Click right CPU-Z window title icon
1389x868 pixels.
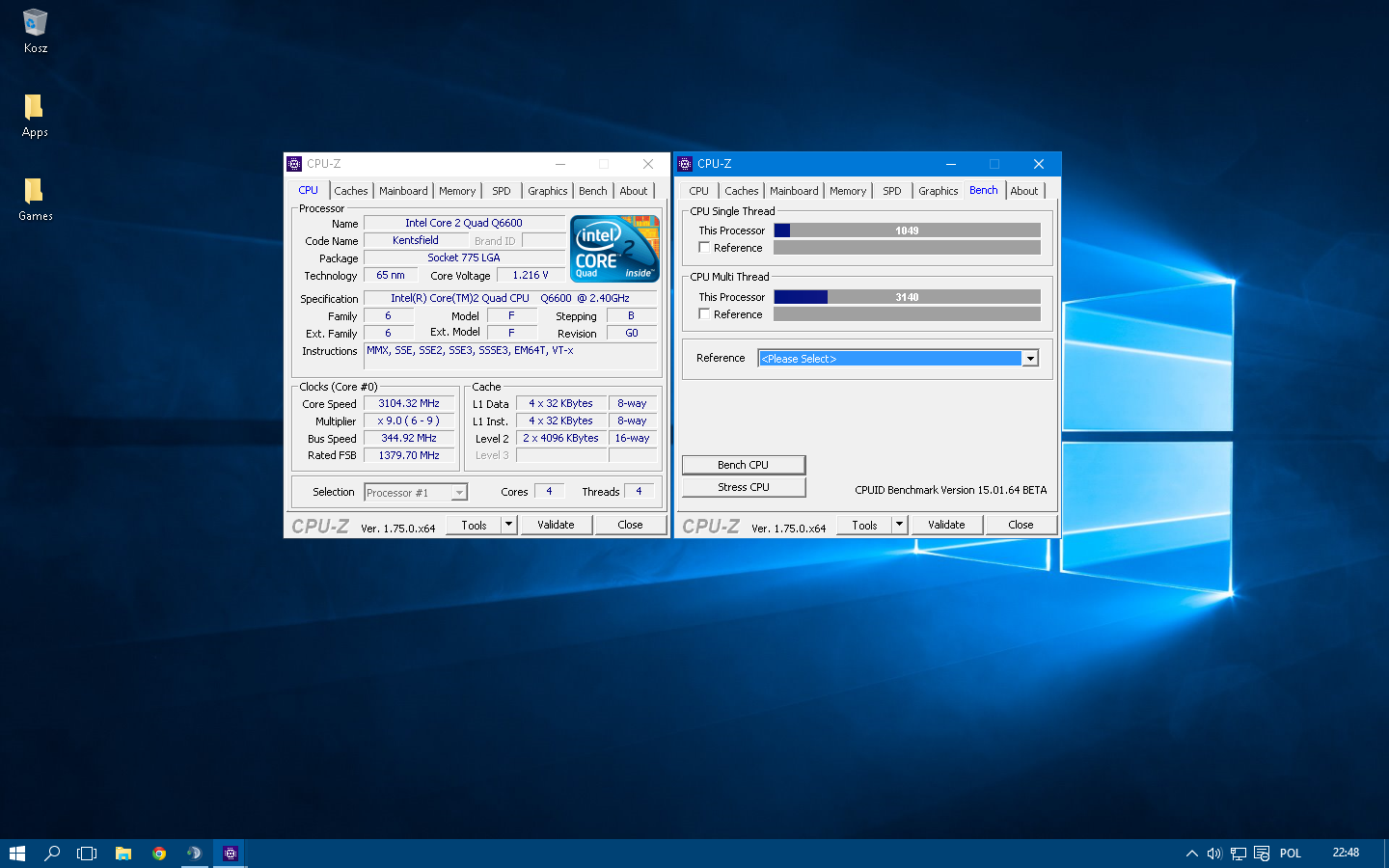(x=685, y=164)
